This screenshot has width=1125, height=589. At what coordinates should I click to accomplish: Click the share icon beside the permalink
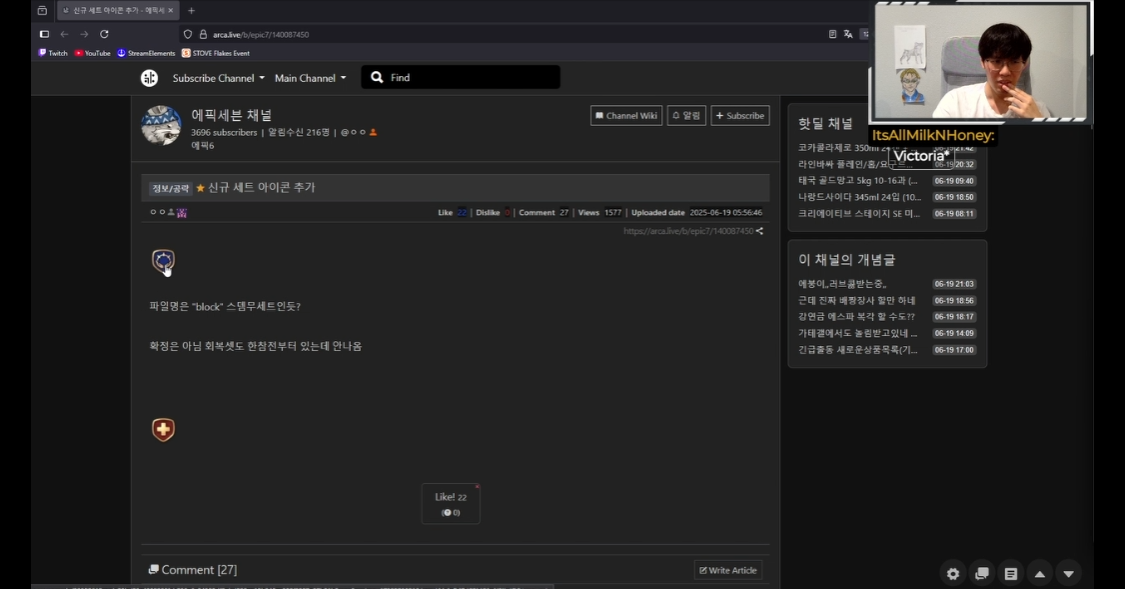pos(759,231)
